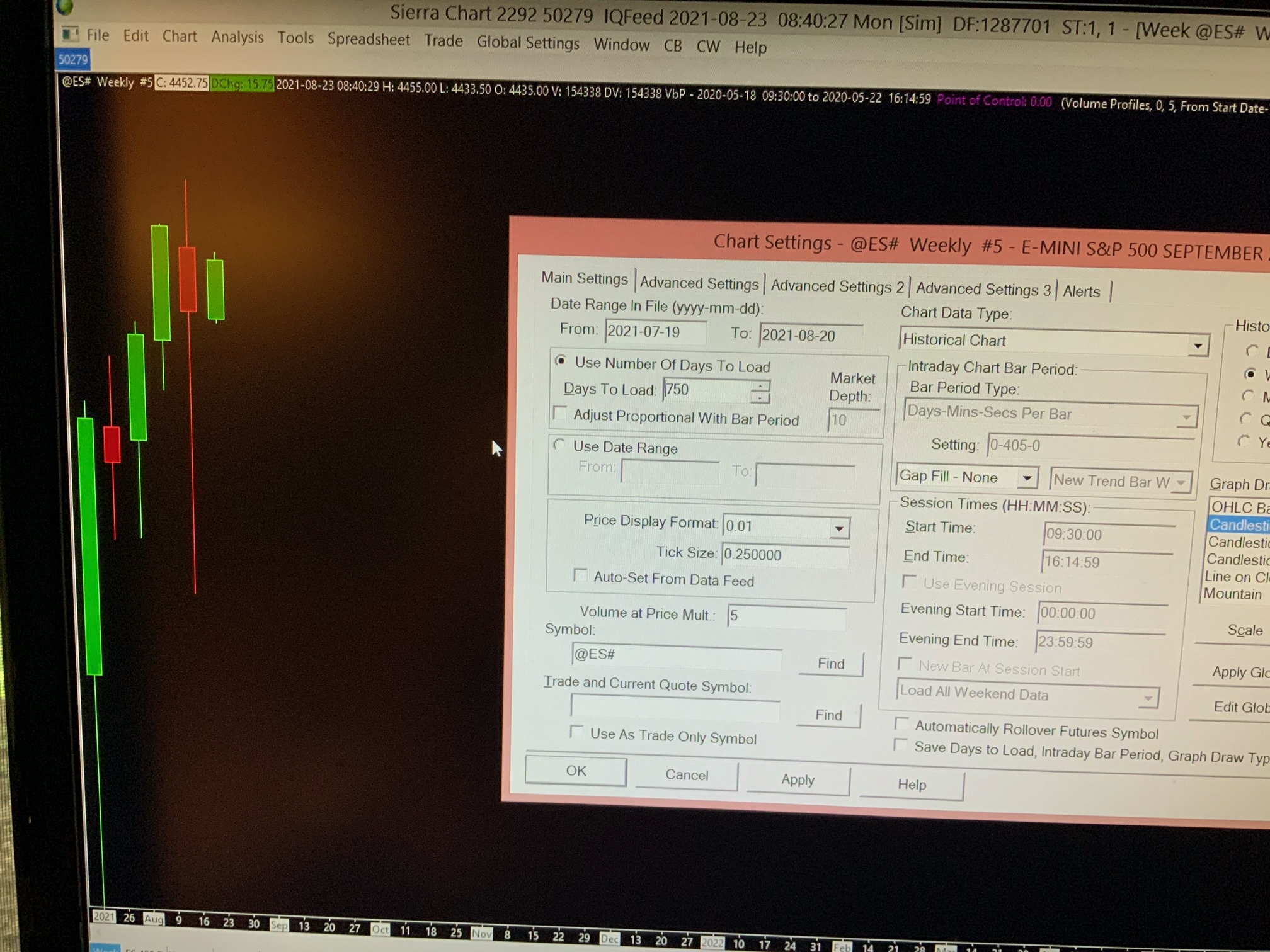The image size is (1270, 952).
Task: Check Auto-Set From Data Feed option
Action: coord(580,576)
